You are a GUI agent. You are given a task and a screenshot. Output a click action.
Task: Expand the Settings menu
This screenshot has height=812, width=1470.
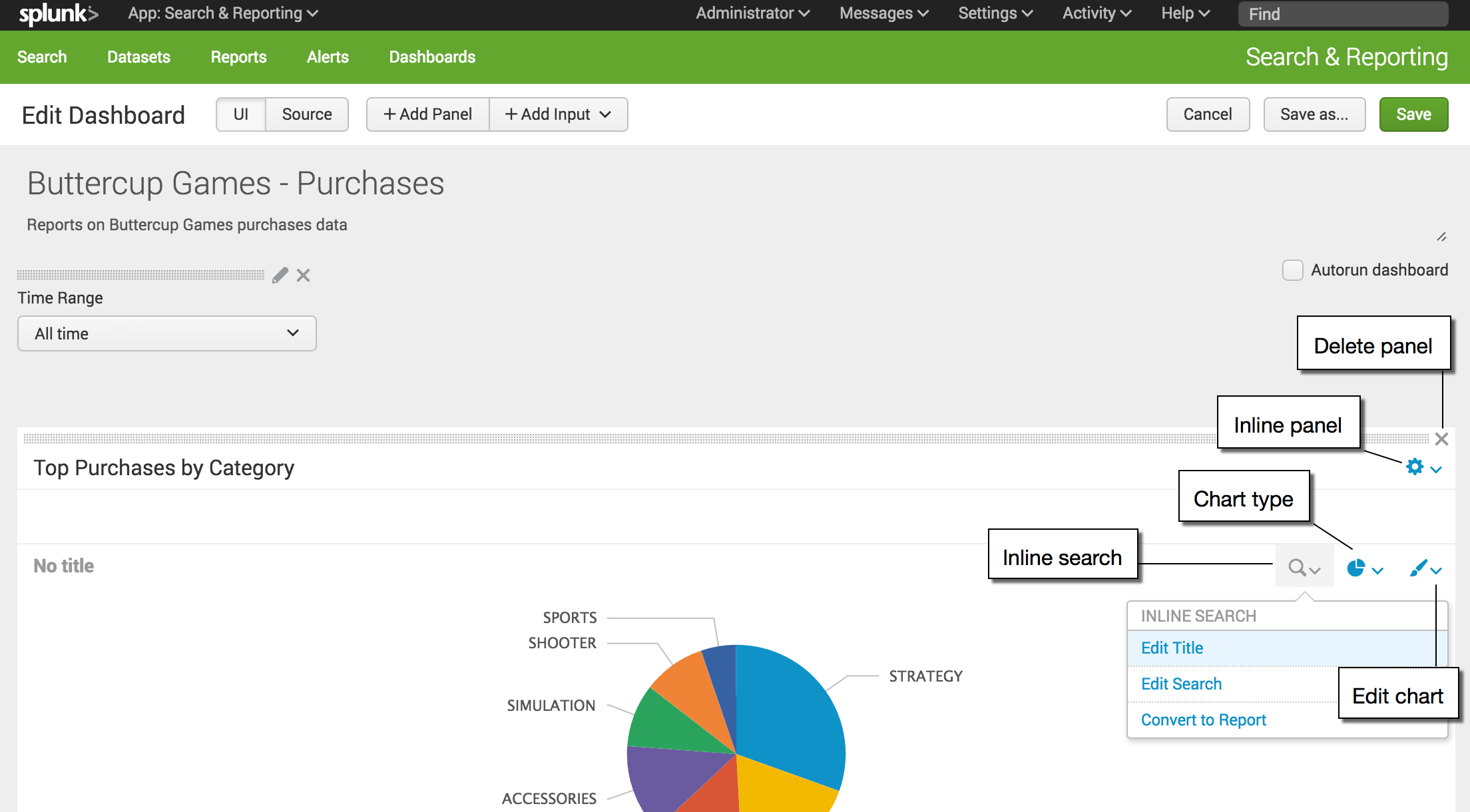click(995, 13)
